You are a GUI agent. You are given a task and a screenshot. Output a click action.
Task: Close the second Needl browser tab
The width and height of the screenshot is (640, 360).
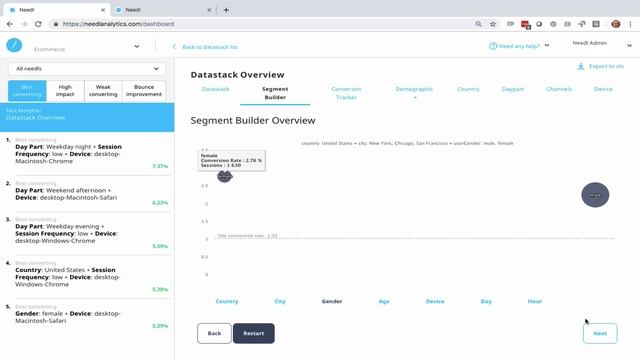click(x=209, y=10)
